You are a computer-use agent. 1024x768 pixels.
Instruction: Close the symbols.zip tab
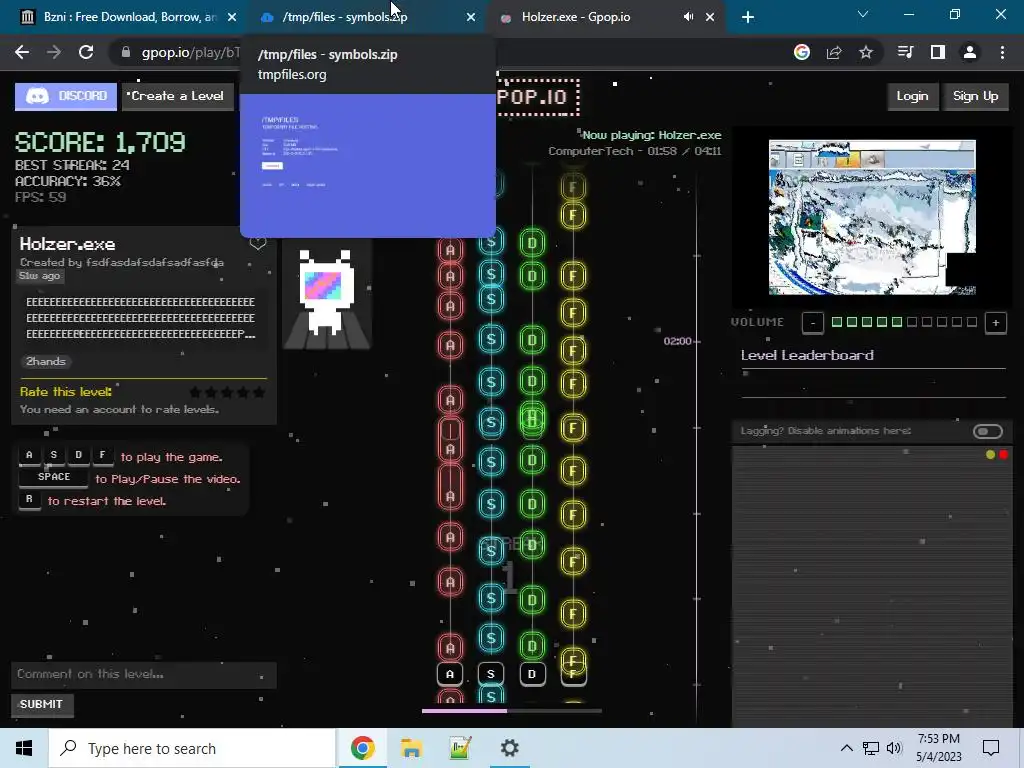point(471,17)
